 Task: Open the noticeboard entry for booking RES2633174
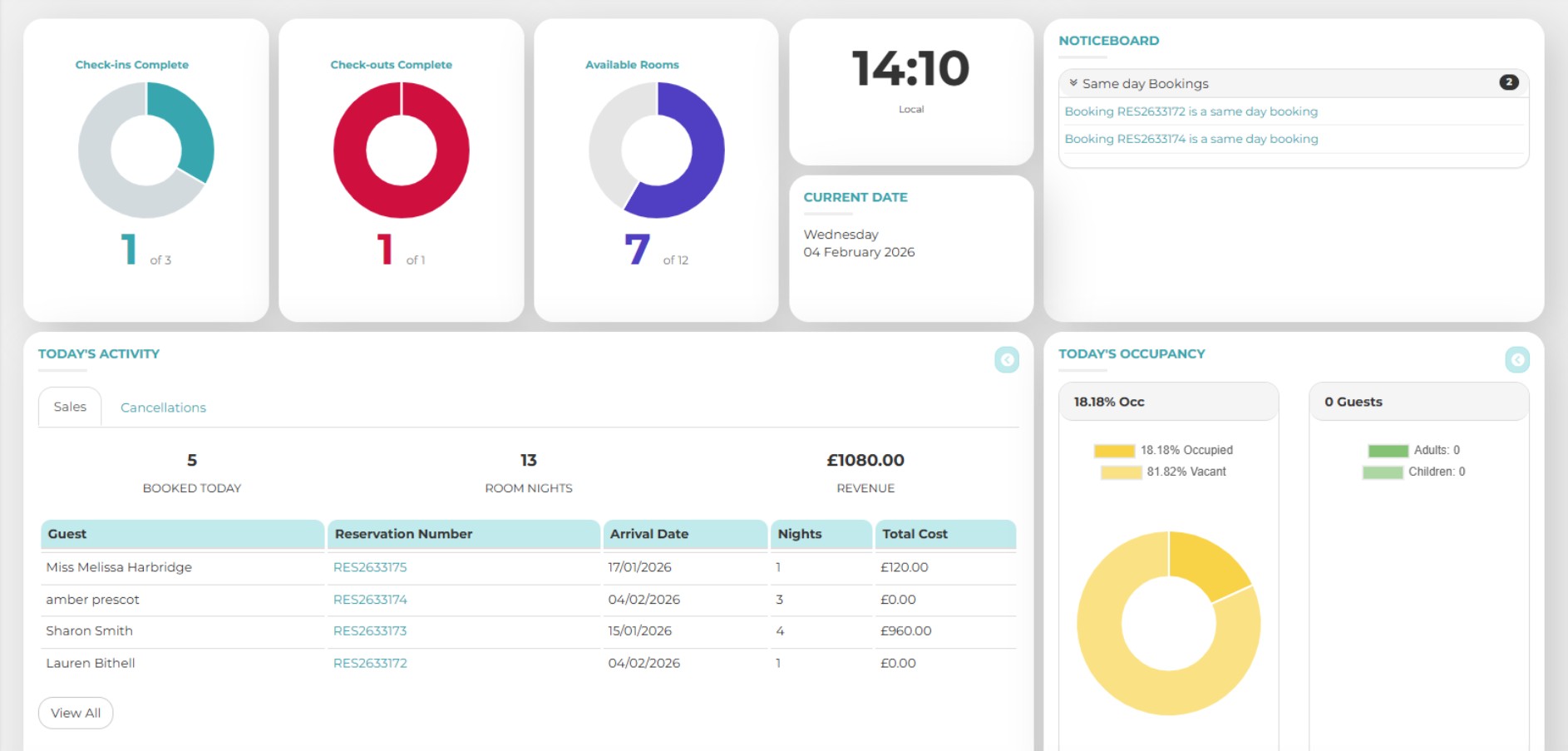click(1191, 139)
